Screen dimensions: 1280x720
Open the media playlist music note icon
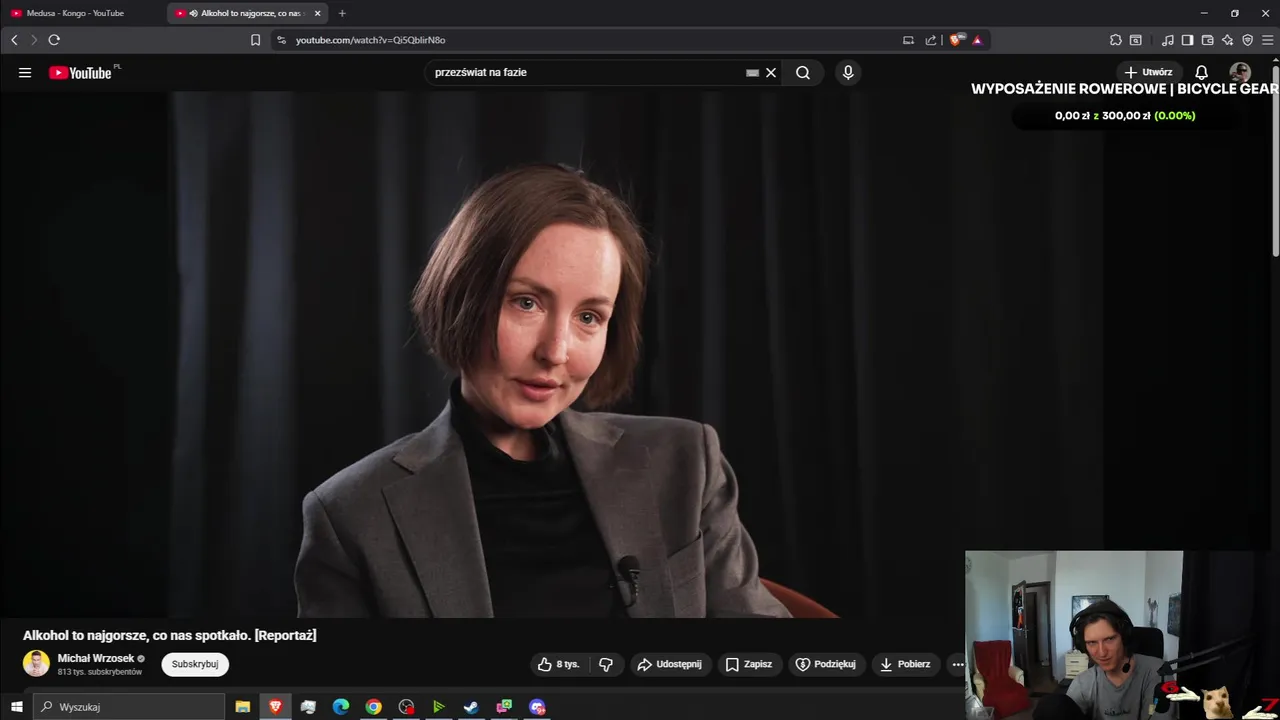point(1168,40)
